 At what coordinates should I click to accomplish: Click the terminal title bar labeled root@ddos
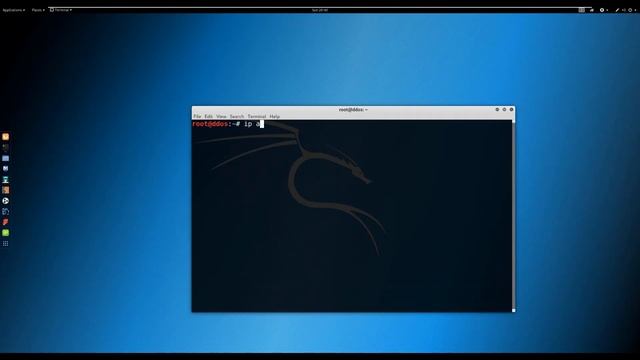pyautogui.click(x=353, y=110)
